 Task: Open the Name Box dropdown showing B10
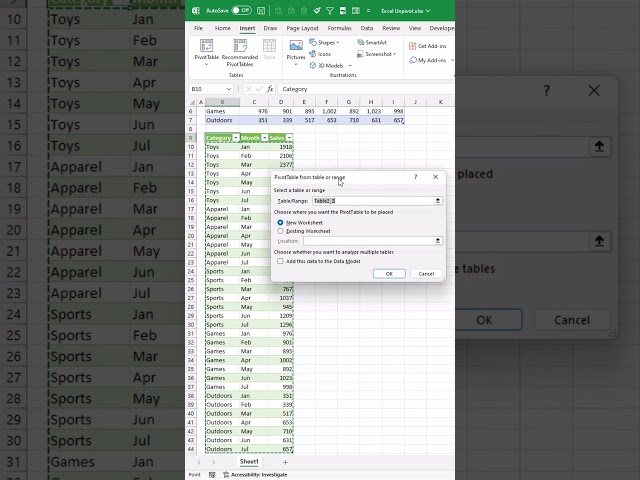[x=229, y=89]
